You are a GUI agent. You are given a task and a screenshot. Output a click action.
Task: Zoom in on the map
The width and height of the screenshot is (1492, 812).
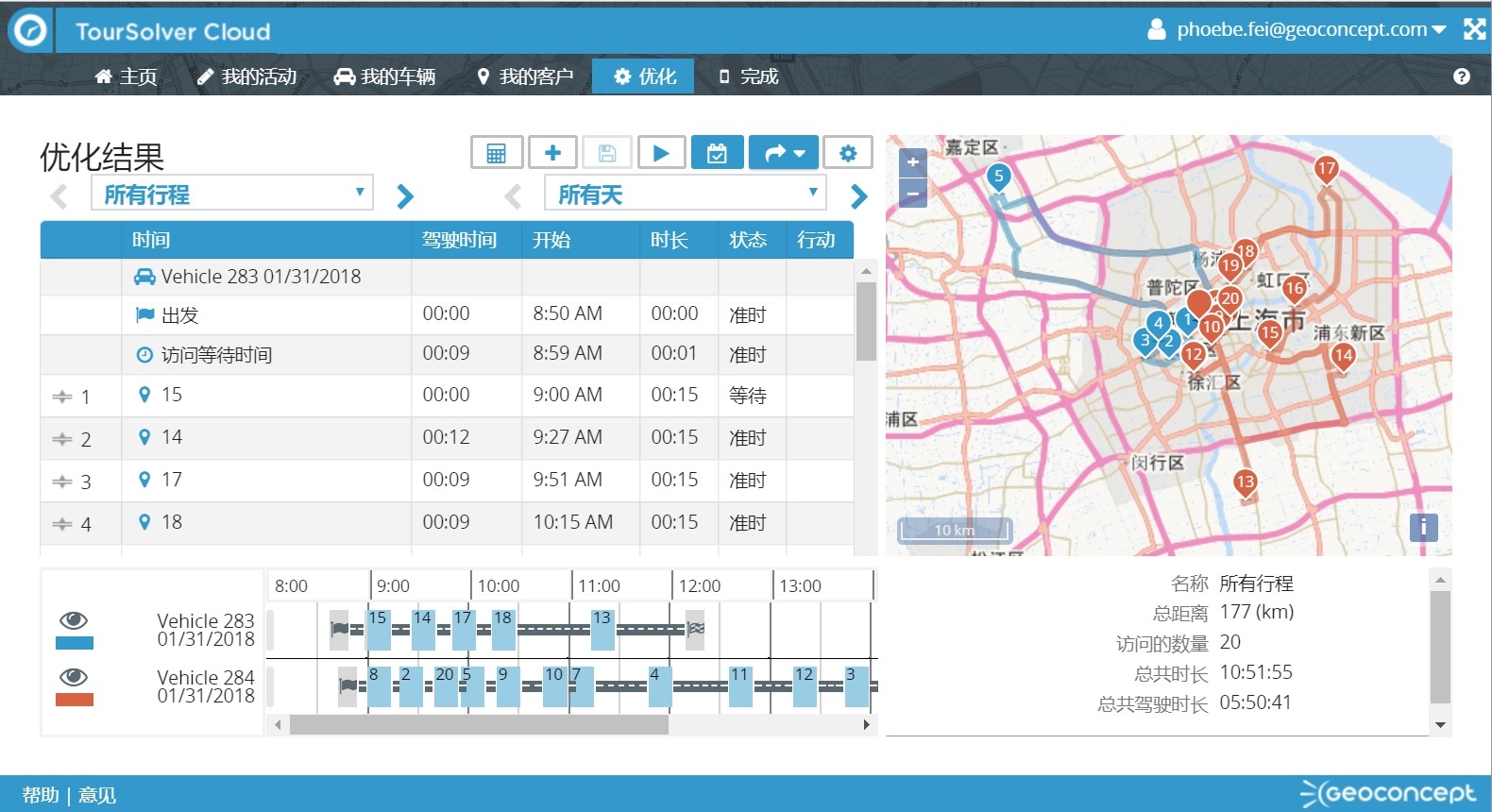point(912,162)
